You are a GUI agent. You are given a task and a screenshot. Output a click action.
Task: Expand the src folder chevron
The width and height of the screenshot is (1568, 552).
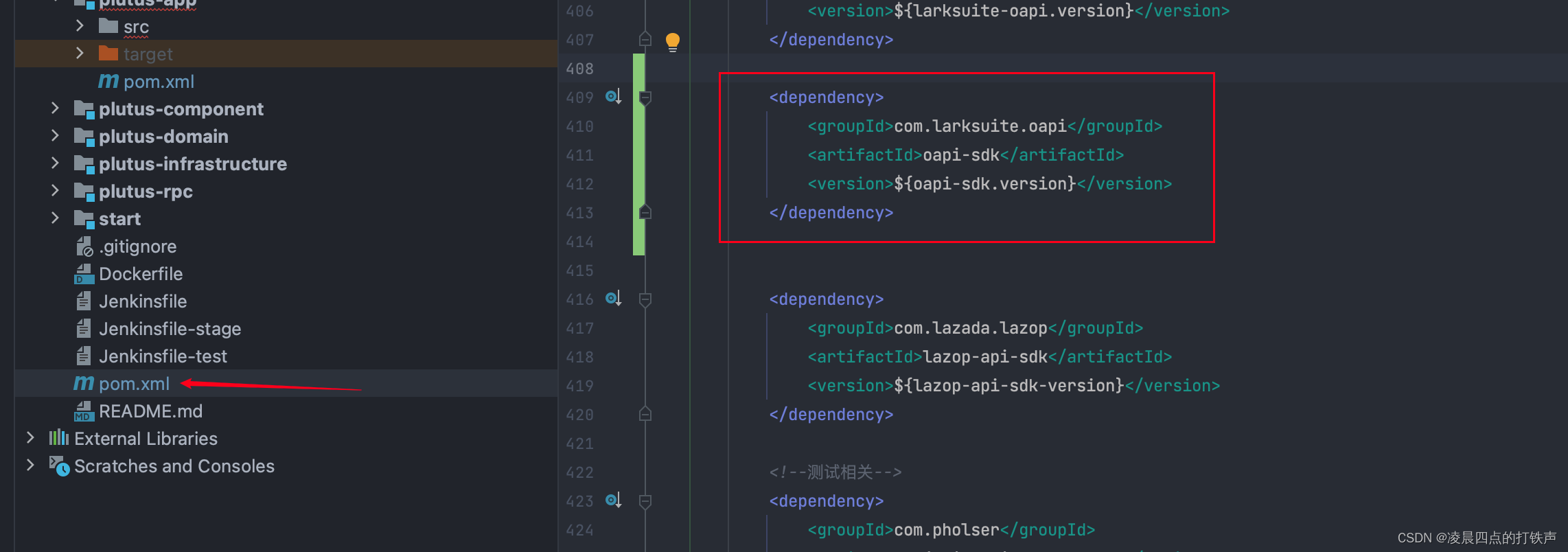point(80,26)
